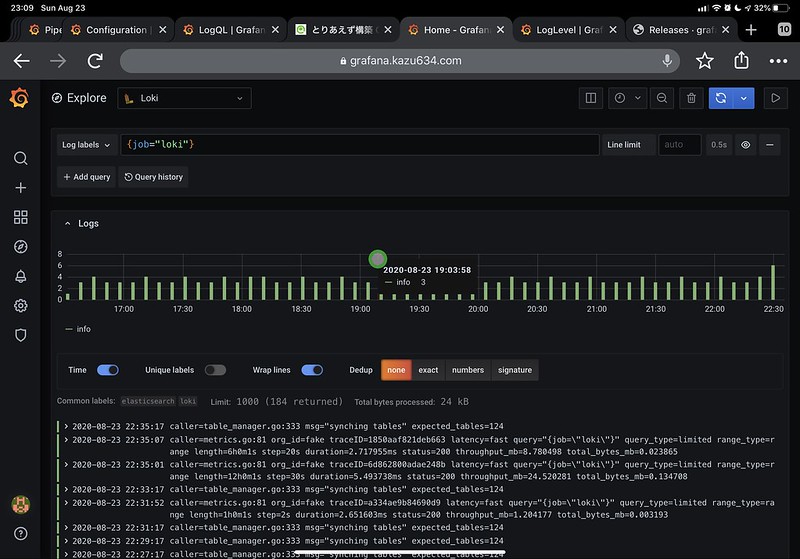Viewport: 800px width, 559px height.
Task: Clear all queries with trash icon
Action: pos(691,98)
